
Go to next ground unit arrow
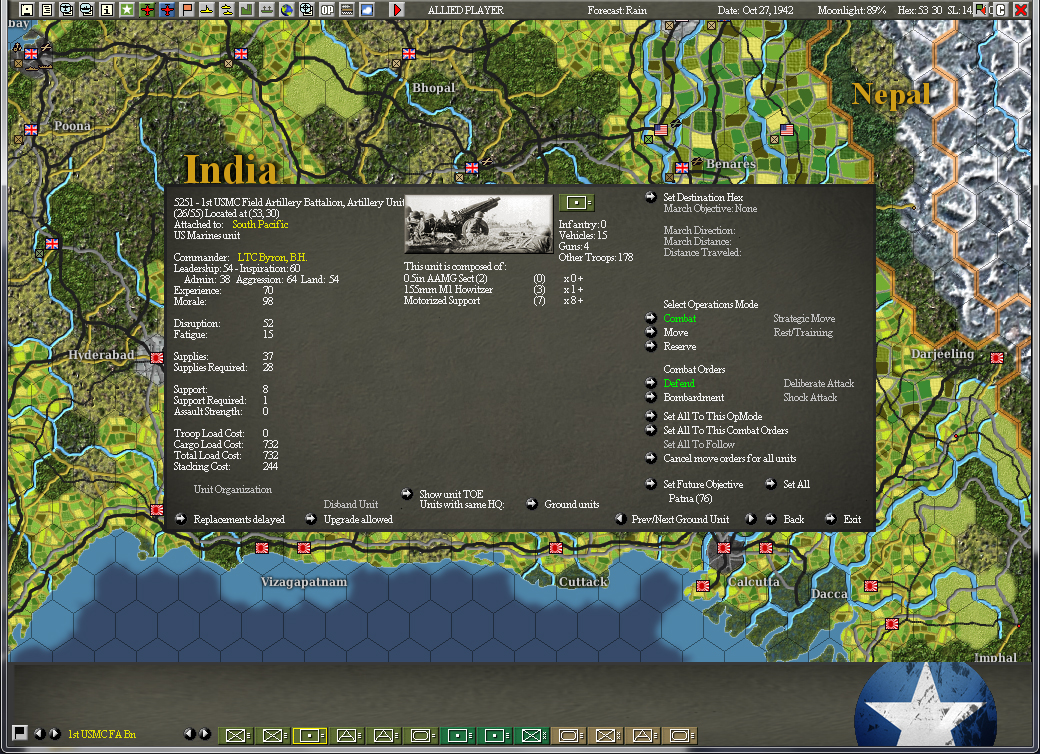[750, 519]
